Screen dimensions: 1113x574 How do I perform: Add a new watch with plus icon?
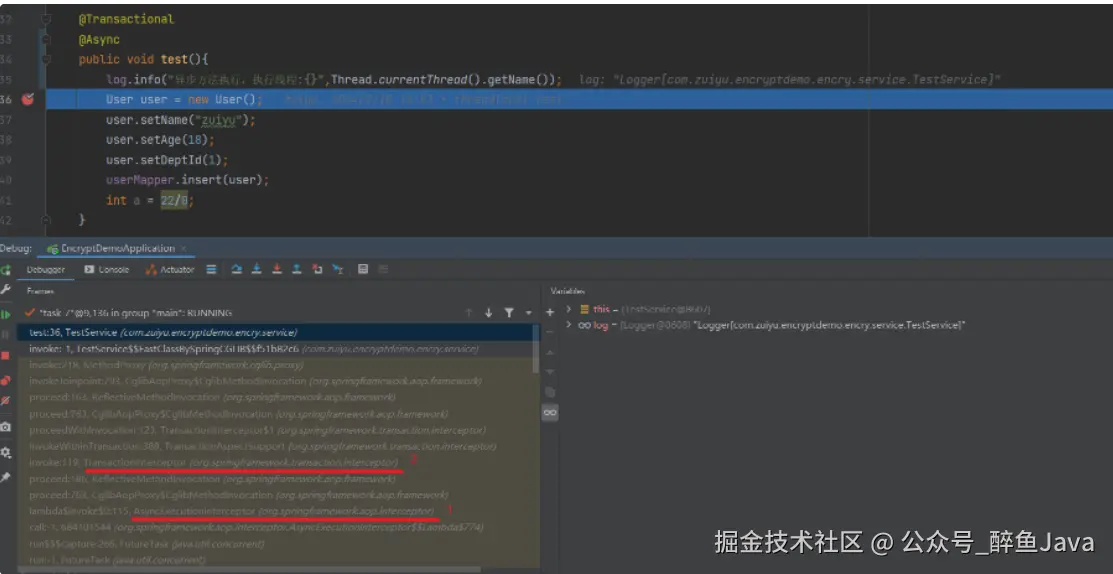point(549,312)
